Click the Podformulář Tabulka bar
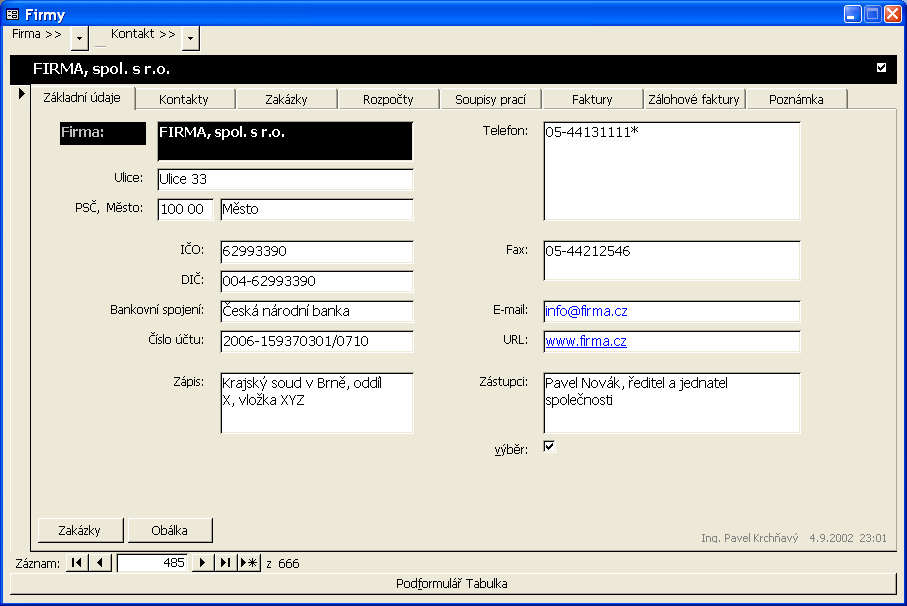907x606 pixels. (x=452, y=583)
